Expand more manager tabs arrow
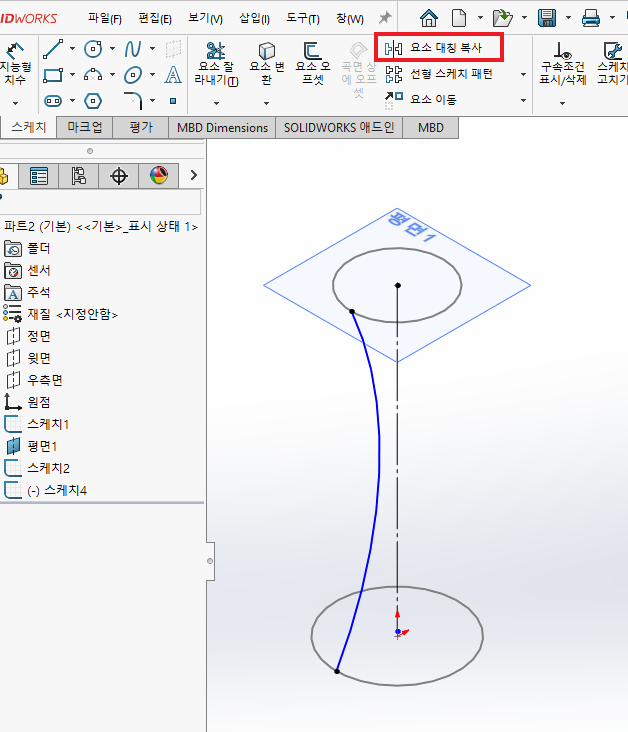Viewport: 628px width, 732px height. click(x=194, y=176)
